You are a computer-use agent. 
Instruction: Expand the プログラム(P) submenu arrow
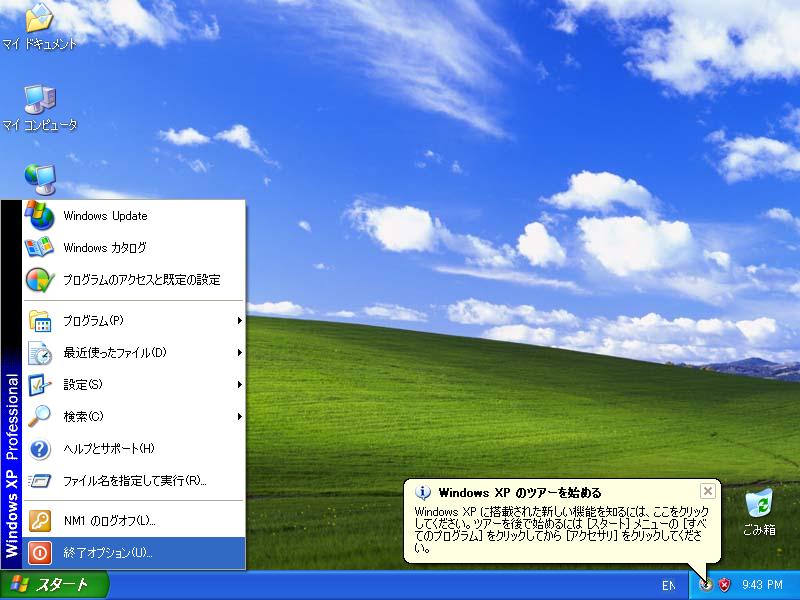239,321
